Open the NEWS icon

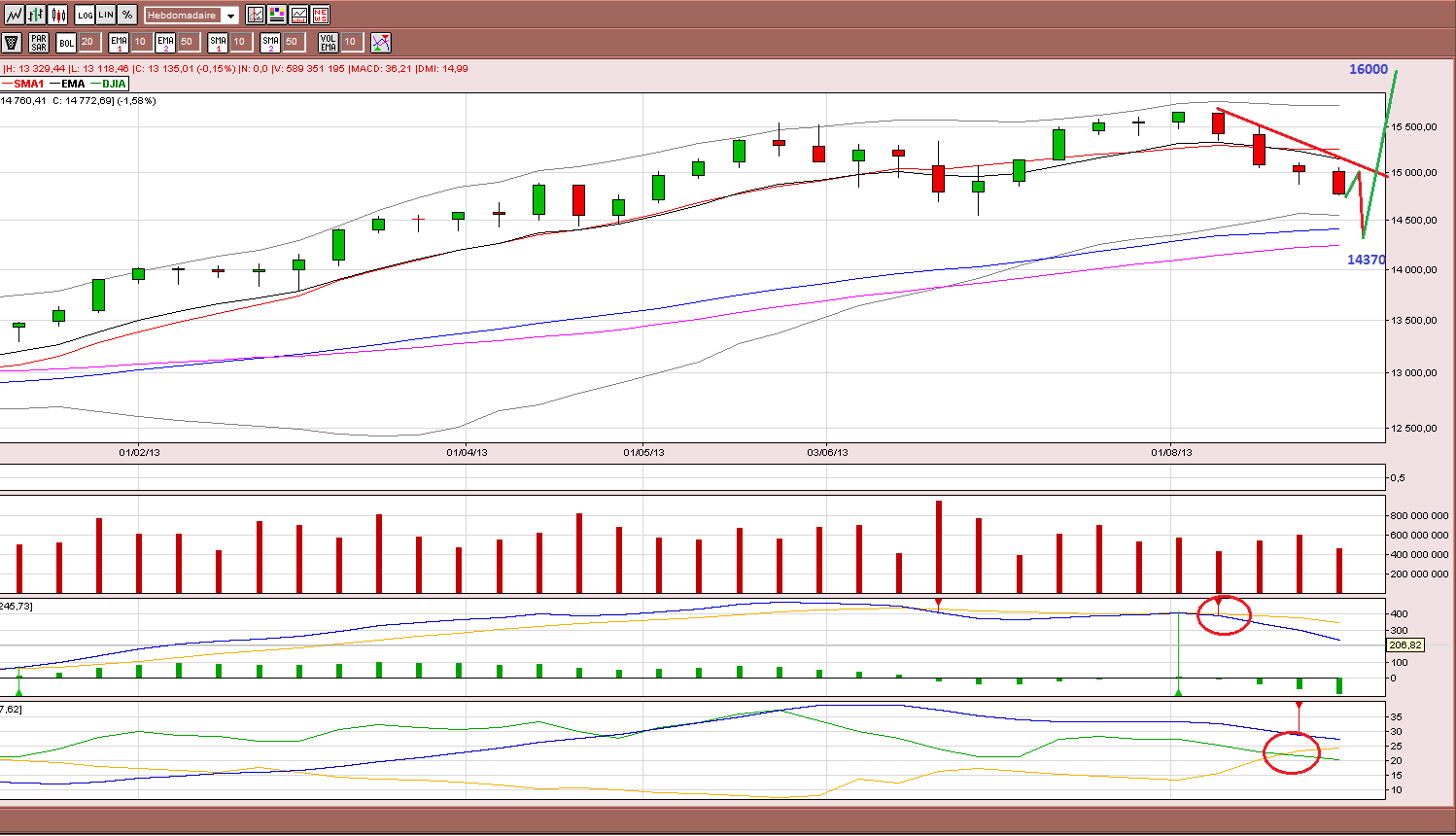pos(320,16)
